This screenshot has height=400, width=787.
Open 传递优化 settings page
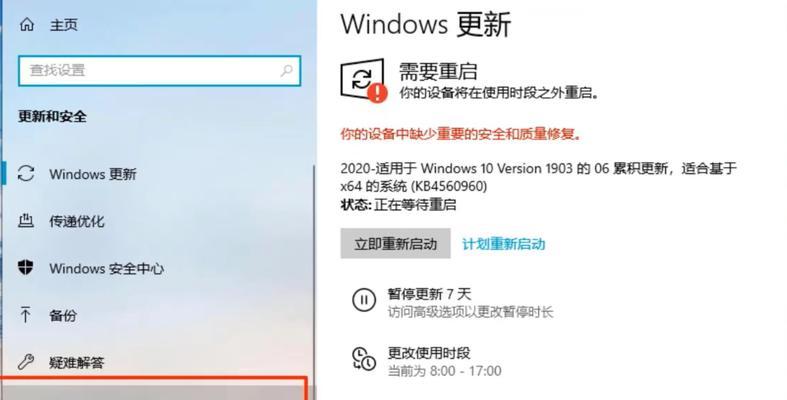77,221
